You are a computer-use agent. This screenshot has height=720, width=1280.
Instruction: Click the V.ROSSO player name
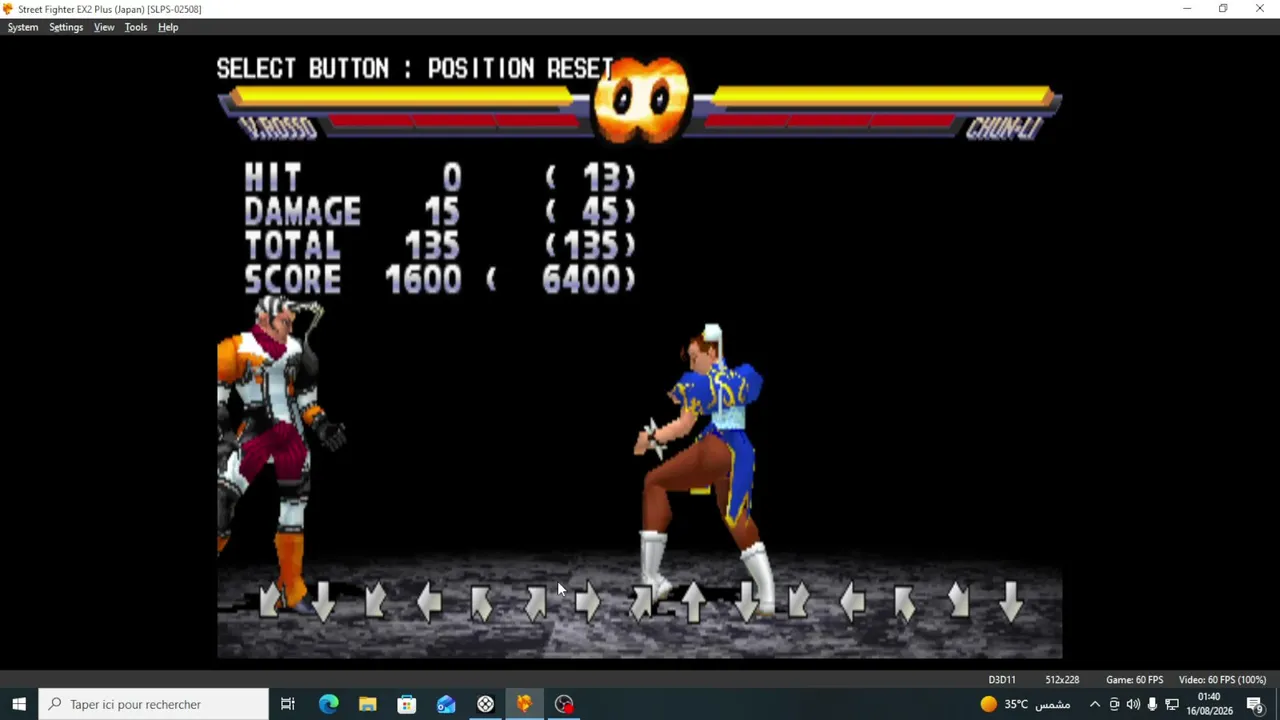pos(278,129)
